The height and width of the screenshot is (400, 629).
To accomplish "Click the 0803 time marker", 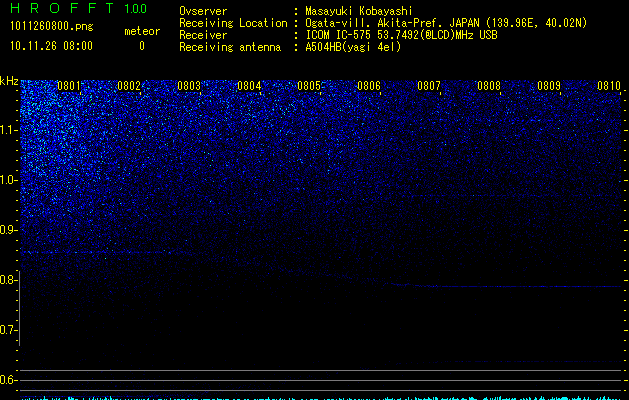I will (189, 86).
